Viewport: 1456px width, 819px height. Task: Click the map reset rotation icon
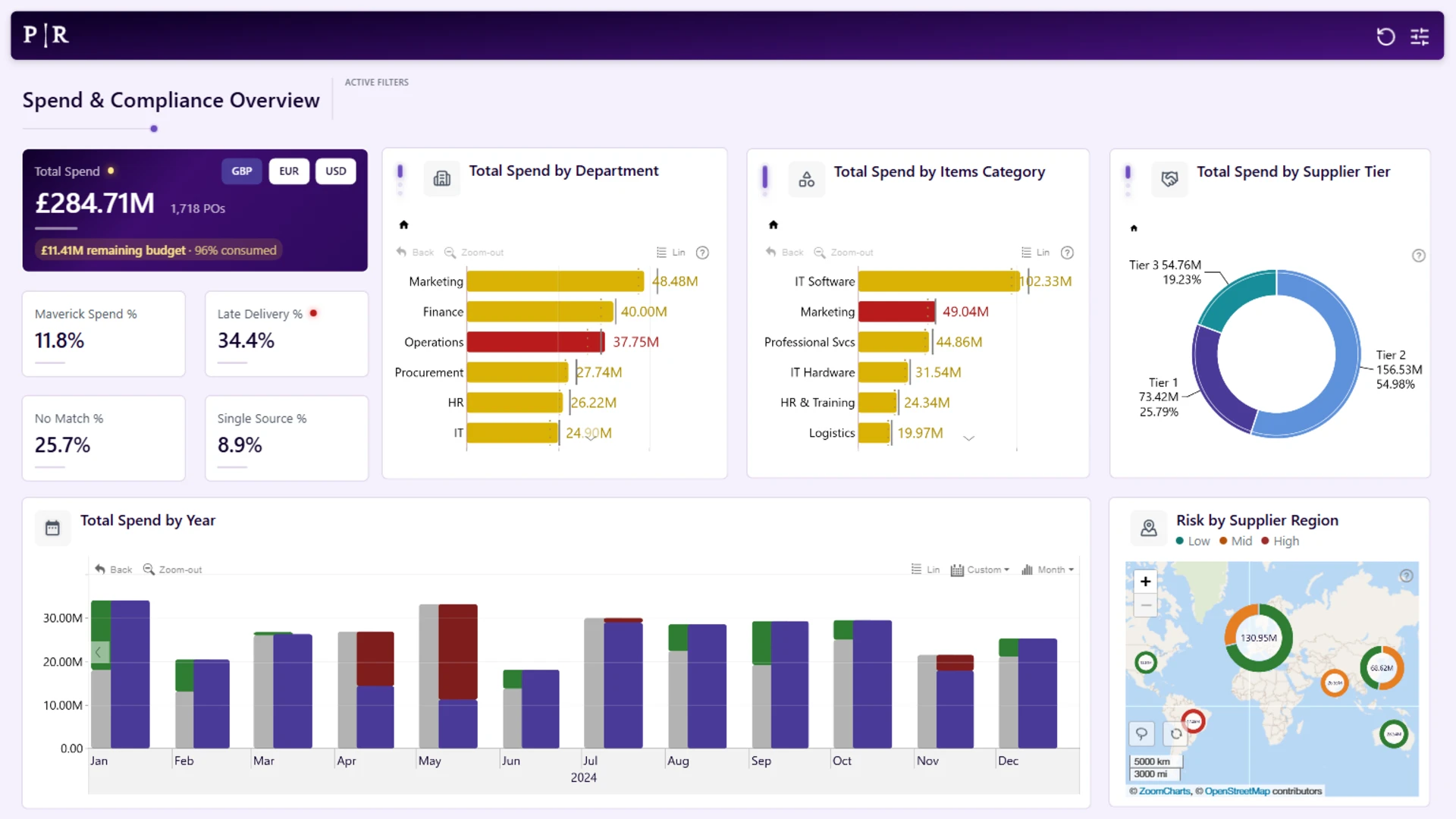[x=1176, y=733]
